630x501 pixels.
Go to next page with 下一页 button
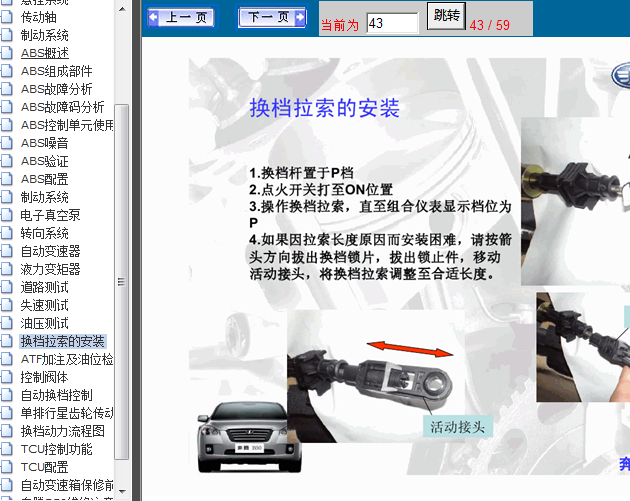point(272,17)
